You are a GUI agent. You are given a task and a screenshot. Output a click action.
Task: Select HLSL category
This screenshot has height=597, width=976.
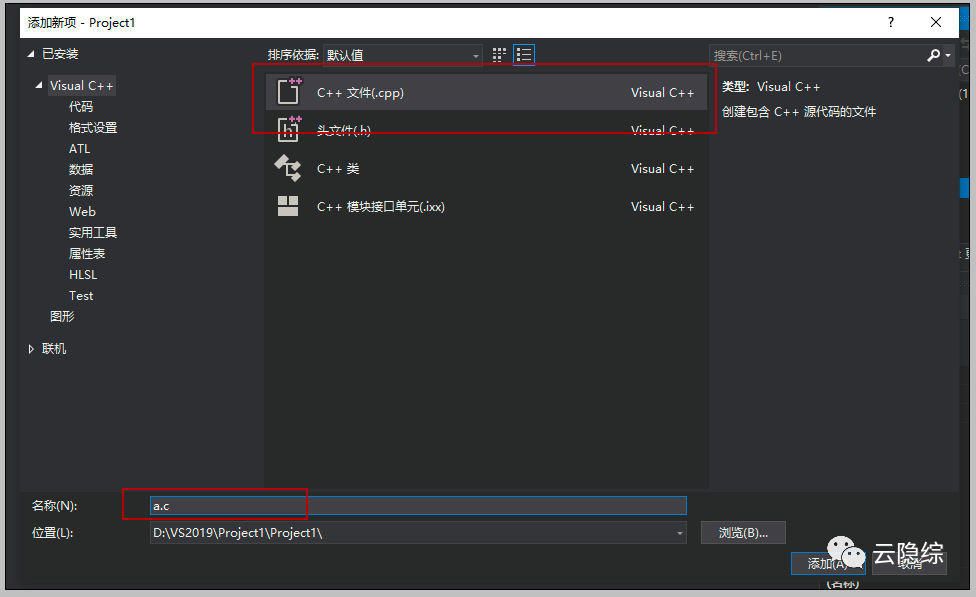(83, 275)
